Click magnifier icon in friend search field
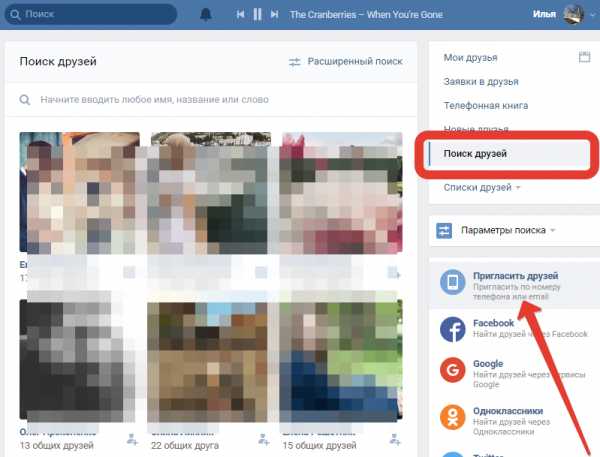Screen dimensions: 600x457 [x=25, y=100]
